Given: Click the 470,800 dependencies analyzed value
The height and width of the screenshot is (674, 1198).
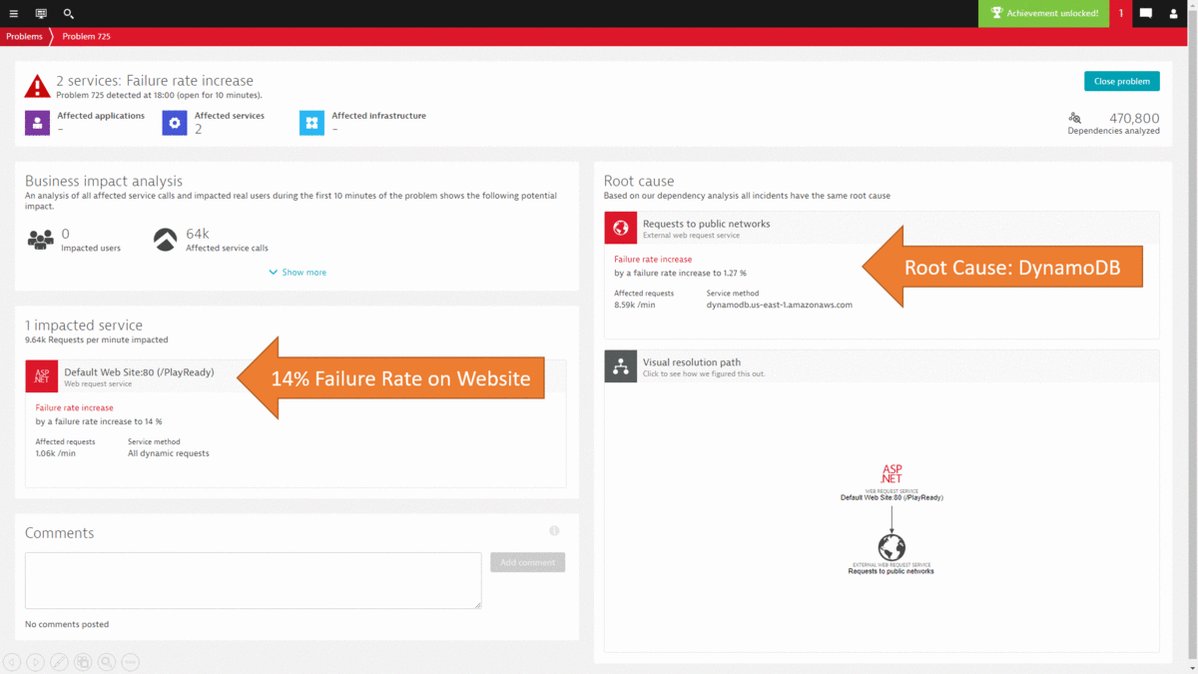Looking at the screenshot, I should click(1134, 118).
